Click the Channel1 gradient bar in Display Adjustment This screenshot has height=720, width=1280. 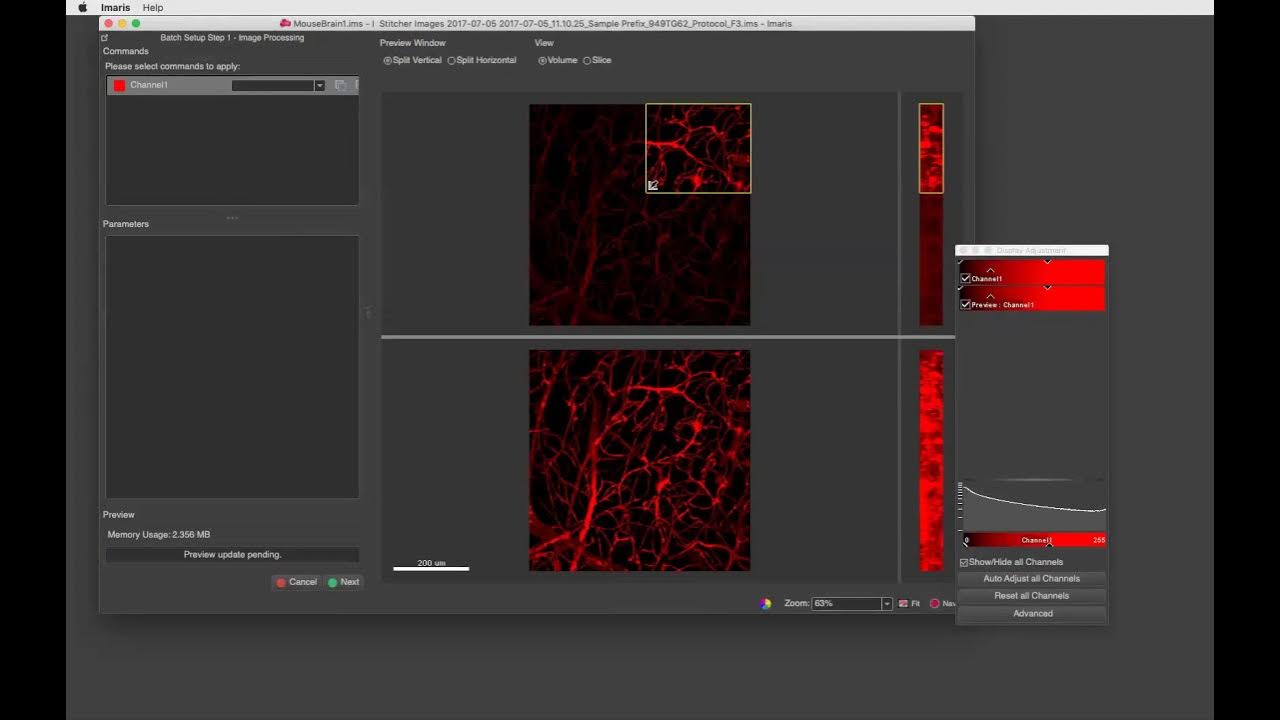(x=1033, y=272)
